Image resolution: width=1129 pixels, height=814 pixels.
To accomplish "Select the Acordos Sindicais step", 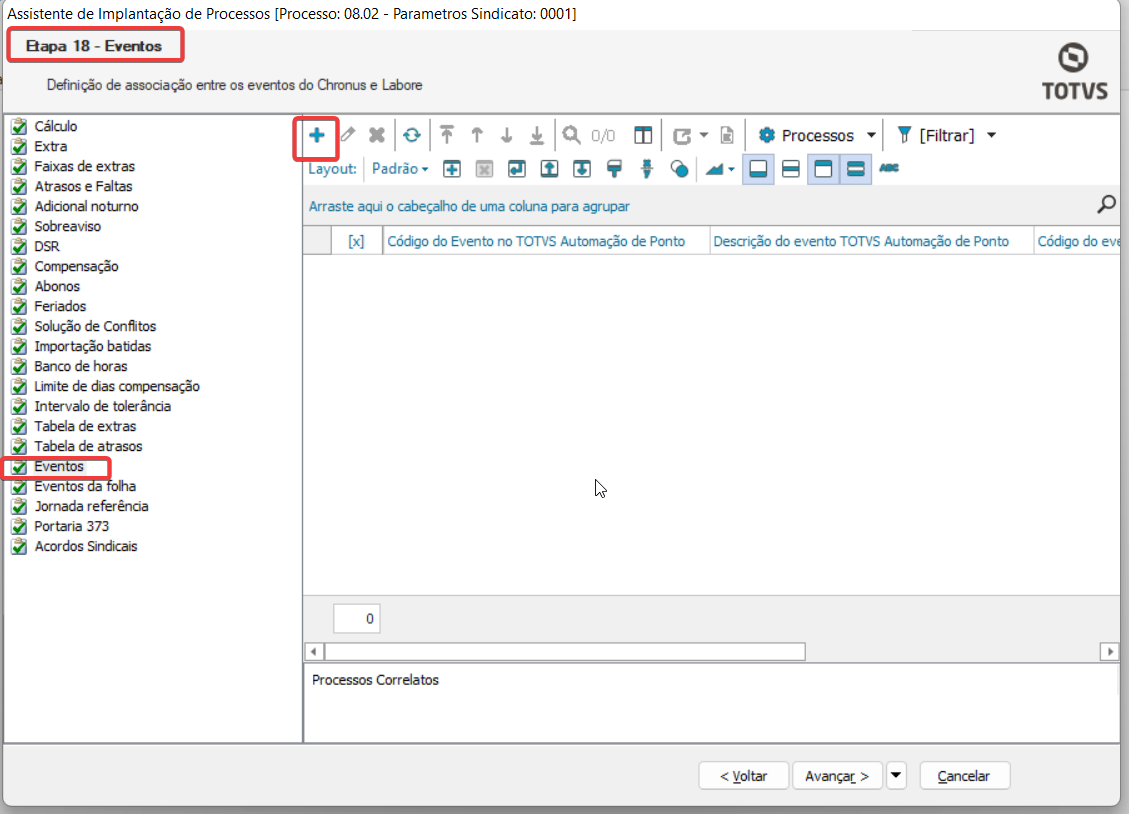I will (86, 546).
